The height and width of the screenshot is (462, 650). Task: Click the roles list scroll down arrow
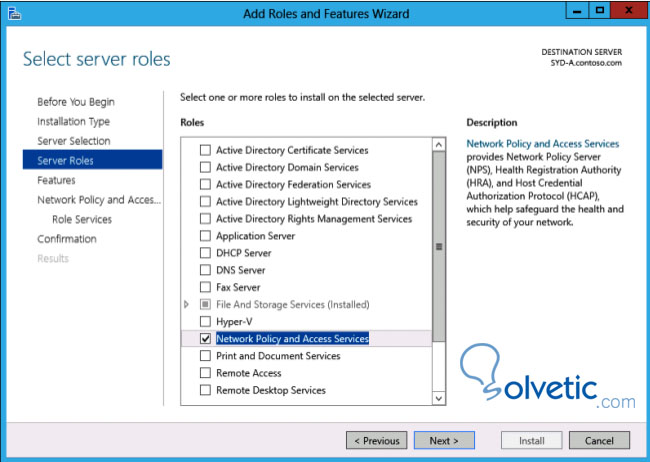[x=439, y=399]
